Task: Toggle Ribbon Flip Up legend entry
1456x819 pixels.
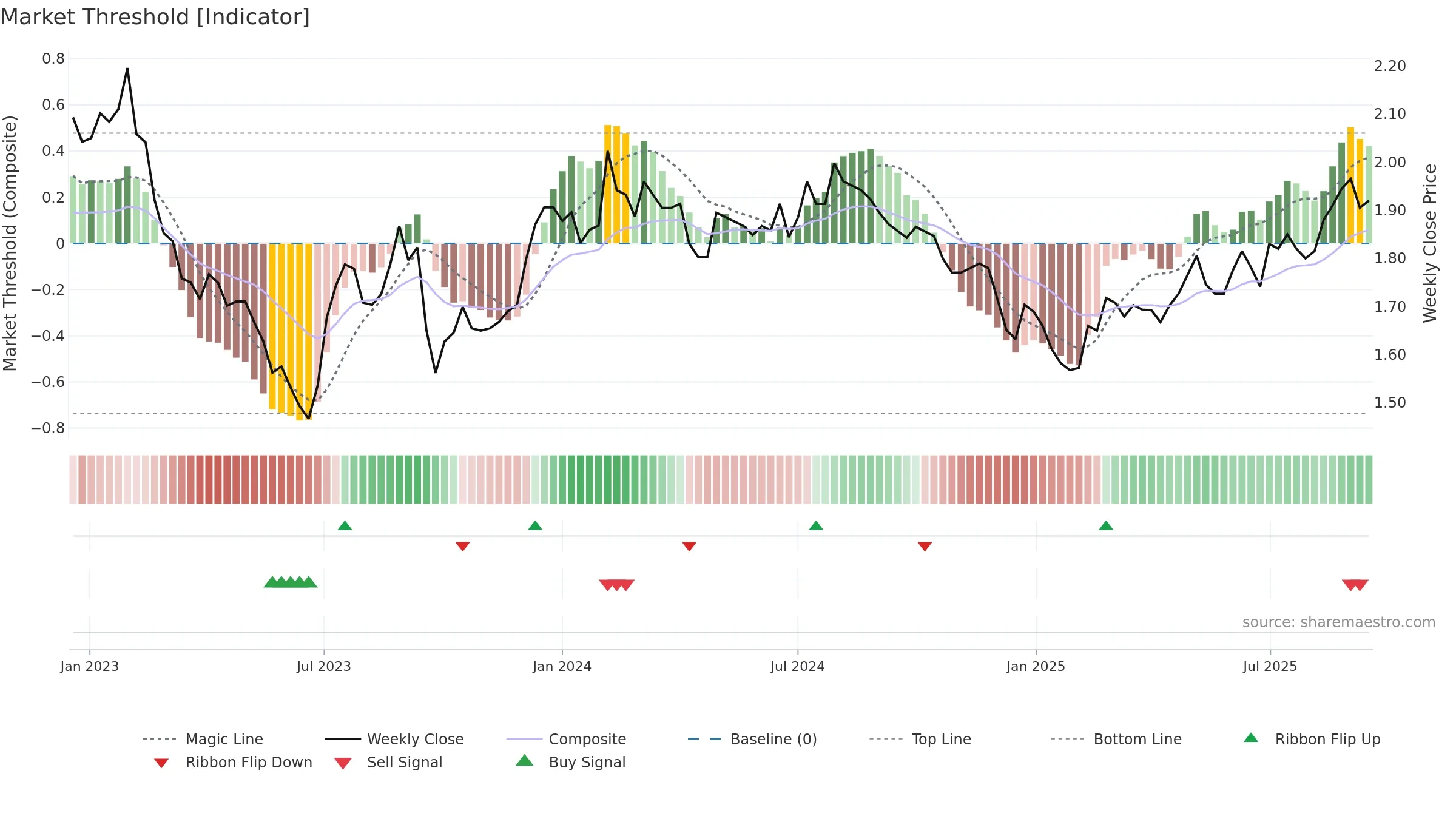Action: 1312,739
